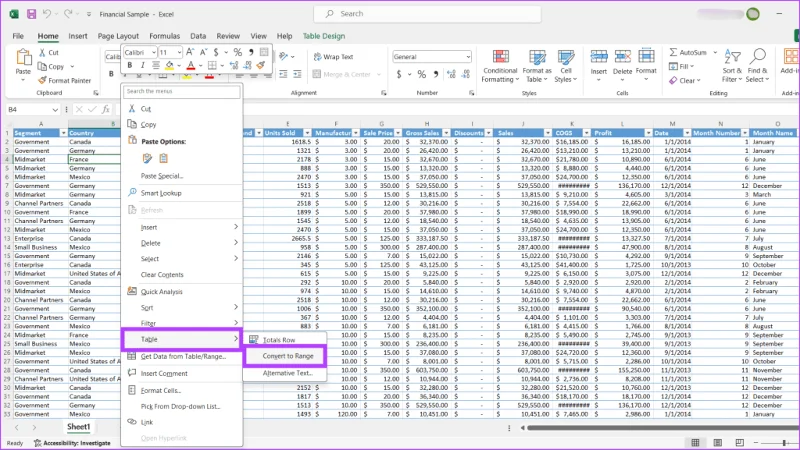Click the Search the menus field
The image size is (800, 450).
coord(182,91)
